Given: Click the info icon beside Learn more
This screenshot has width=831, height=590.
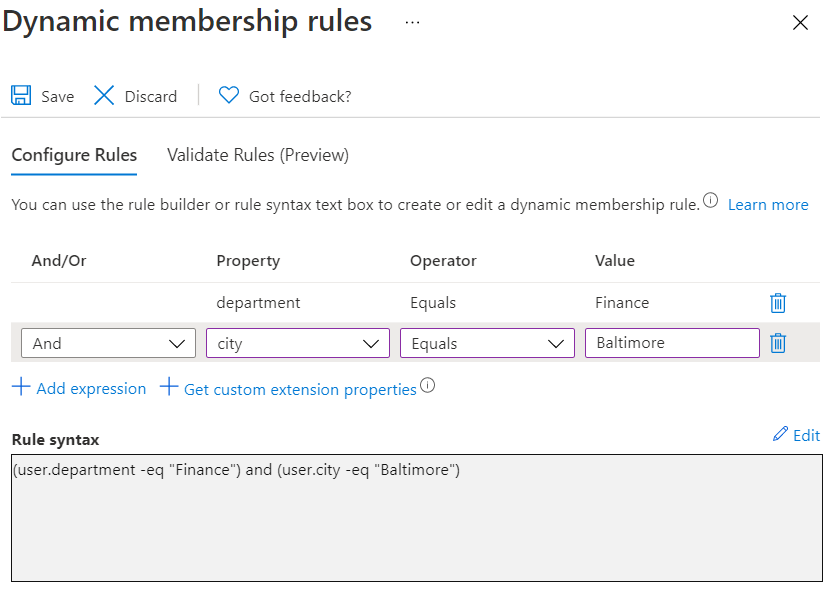Looking at the screenshot, I should click(710, 200).
